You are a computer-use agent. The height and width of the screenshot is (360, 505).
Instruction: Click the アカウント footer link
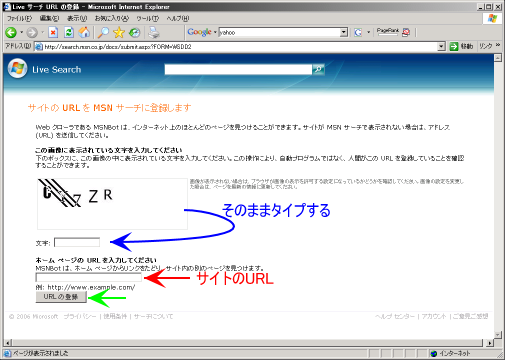point(434,316)
